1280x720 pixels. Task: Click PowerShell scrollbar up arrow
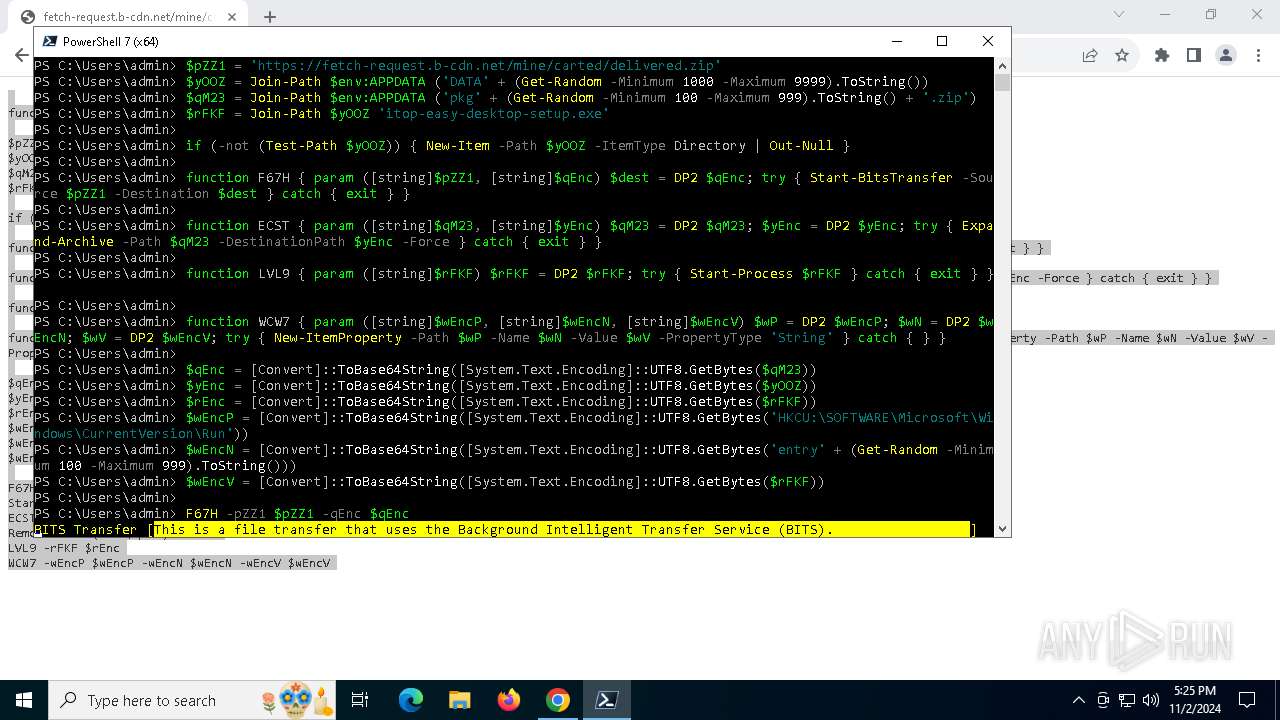click(1002, 65)
